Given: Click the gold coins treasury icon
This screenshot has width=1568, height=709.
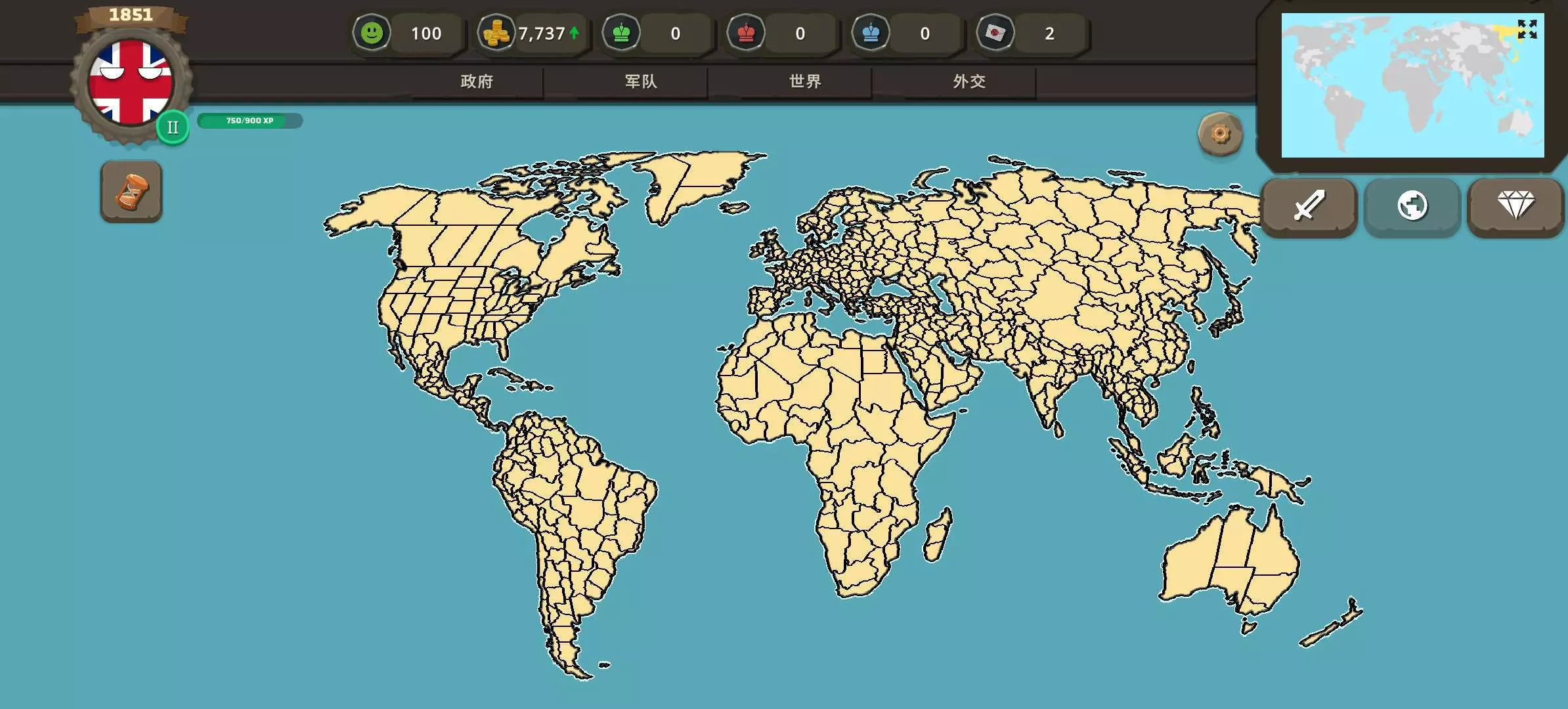Looking at the screenshot, I should [496, 33].
